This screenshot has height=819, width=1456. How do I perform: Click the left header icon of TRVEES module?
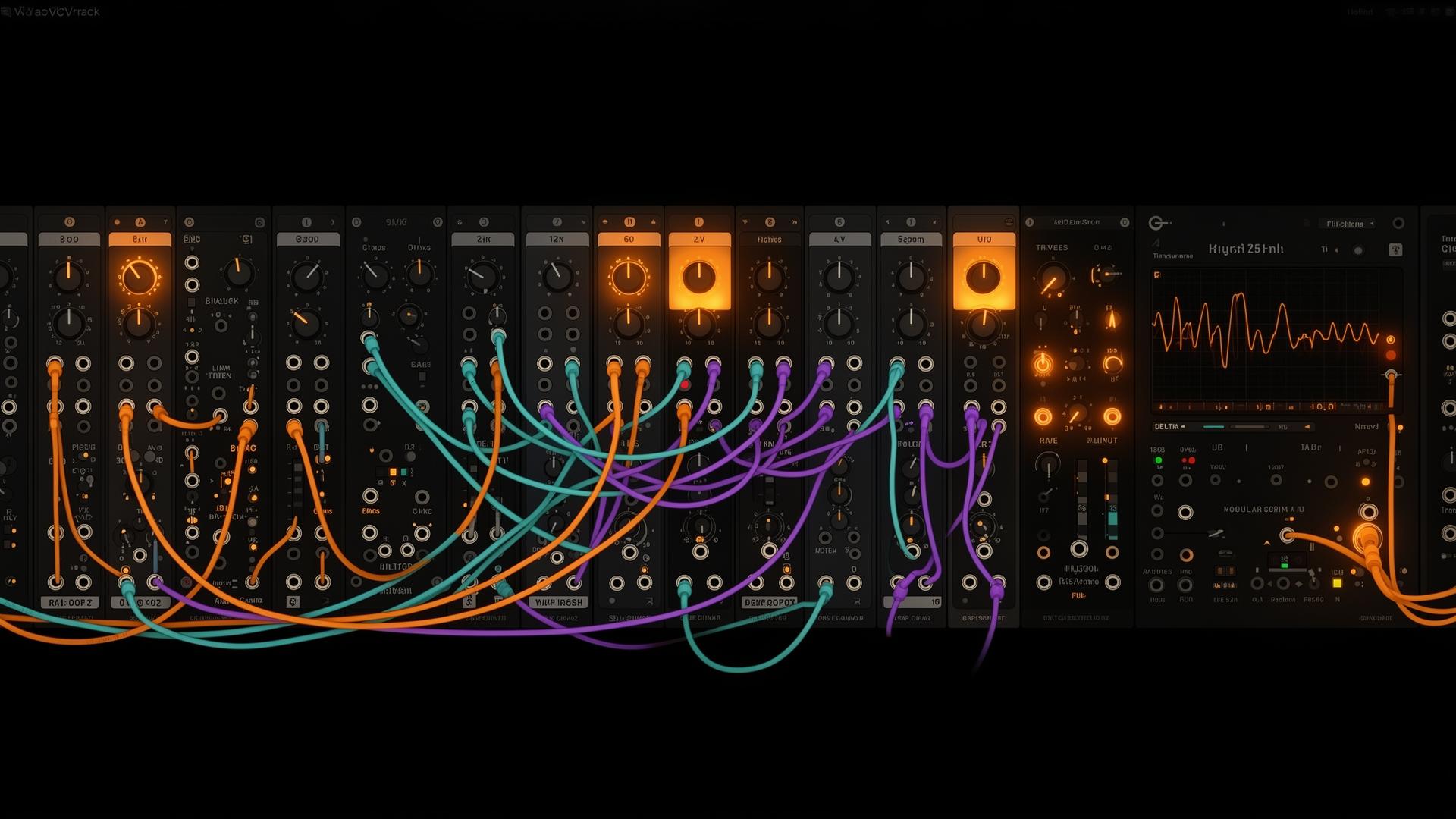coord(1030,222)
